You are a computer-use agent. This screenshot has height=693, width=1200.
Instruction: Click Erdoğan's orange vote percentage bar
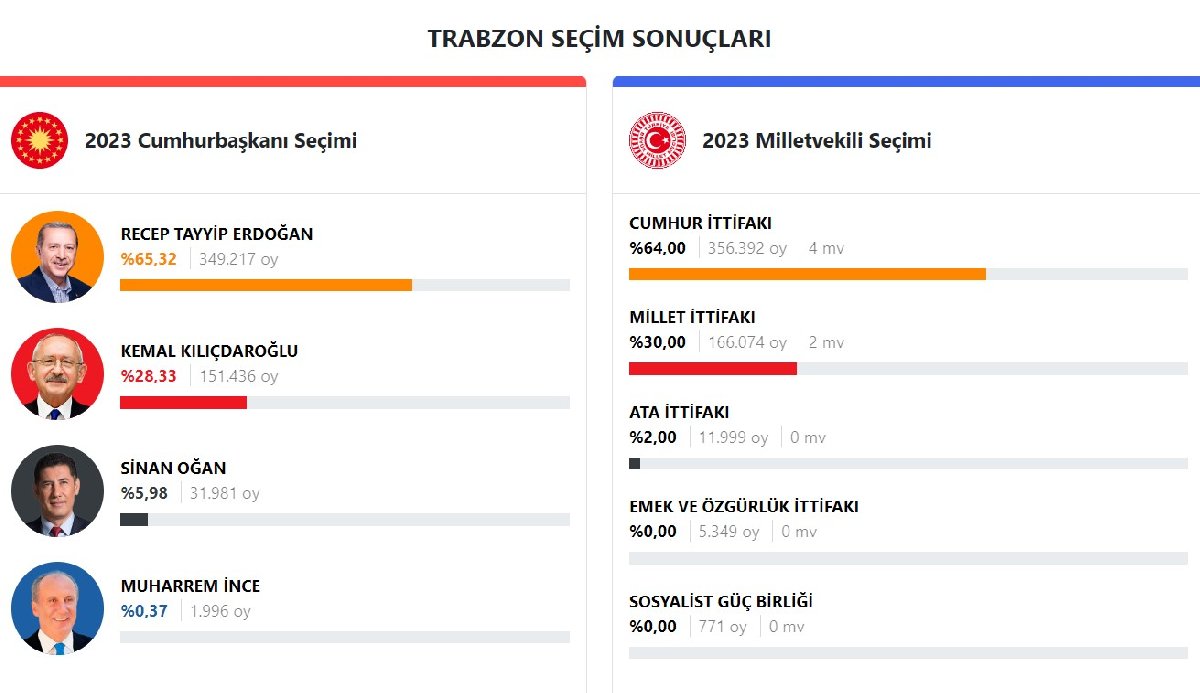[266, 285]
